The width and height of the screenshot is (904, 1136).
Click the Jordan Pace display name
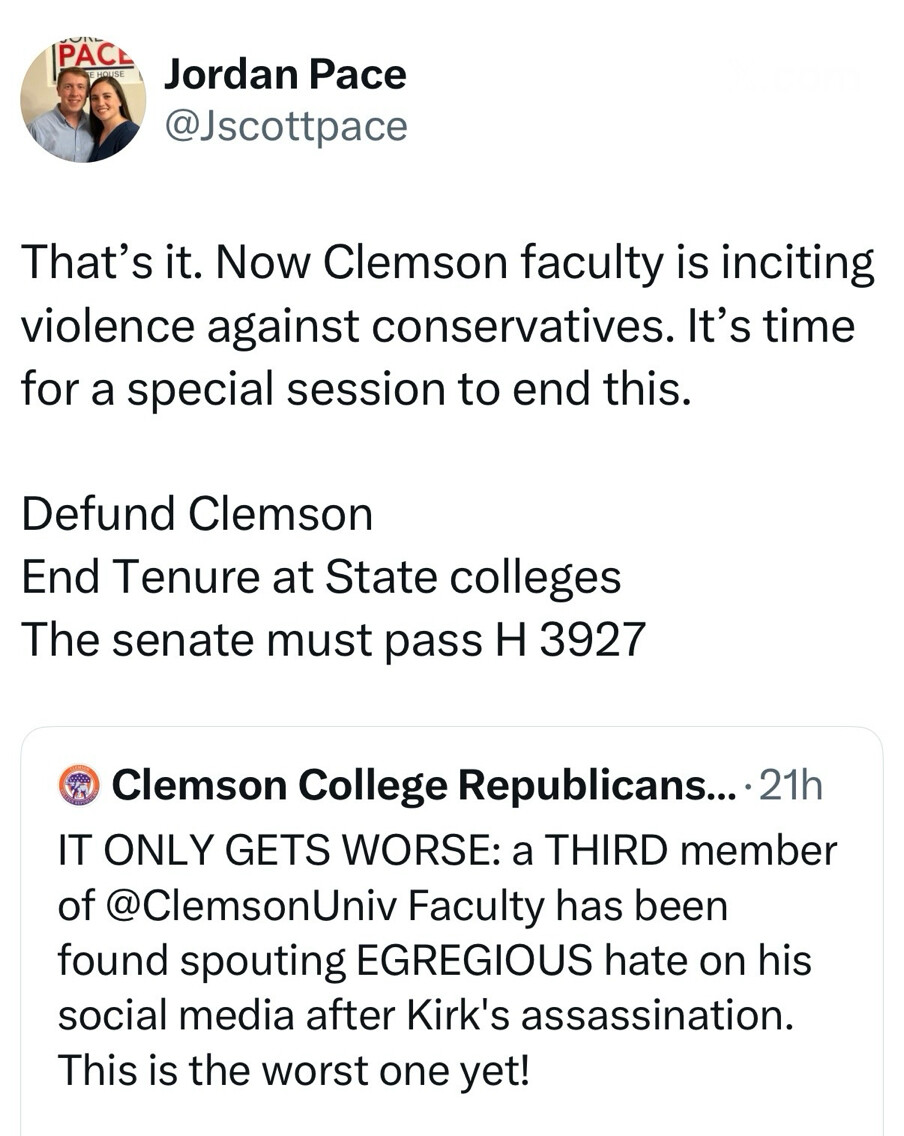[285, 75]
